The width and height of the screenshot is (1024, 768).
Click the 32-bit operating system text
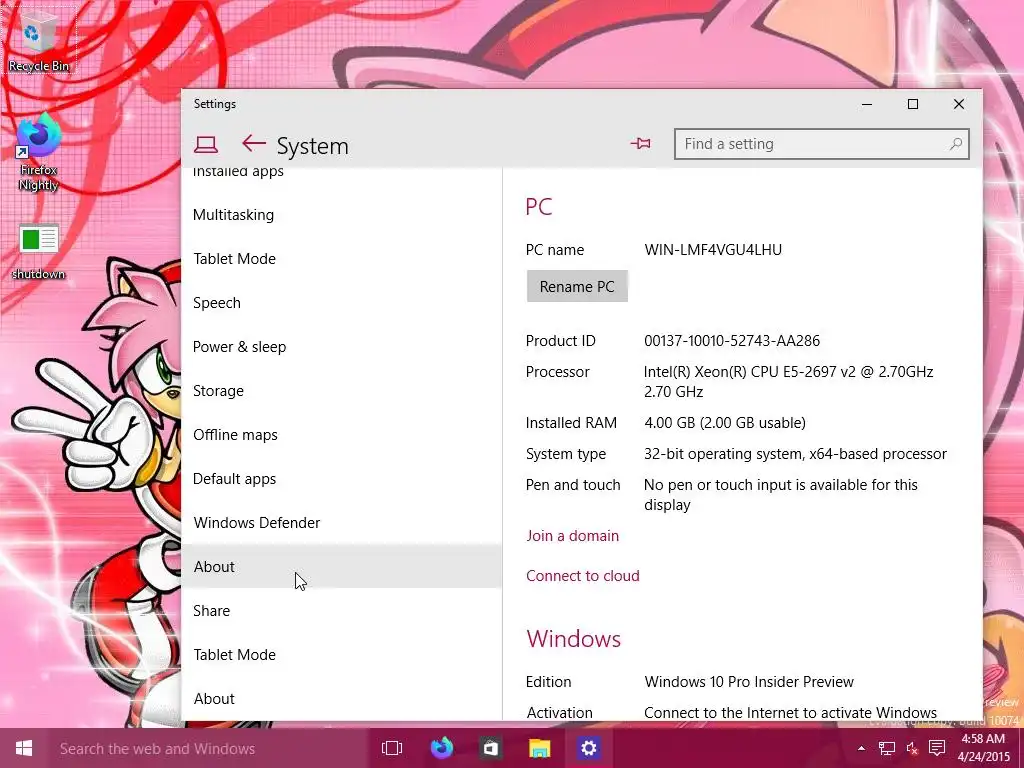(795, 454)
